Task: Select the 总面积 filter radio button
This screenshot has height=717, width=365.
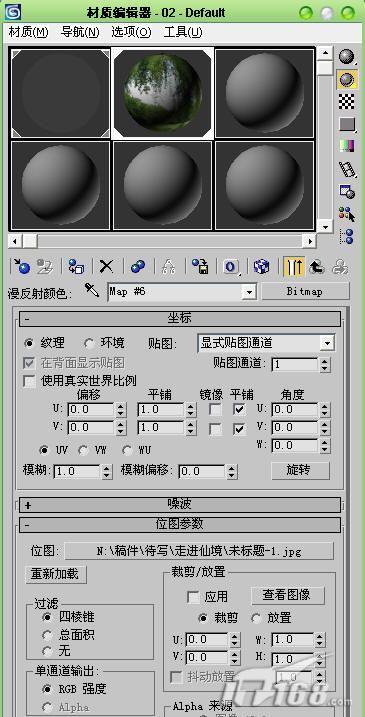Action: click(47, 635)
